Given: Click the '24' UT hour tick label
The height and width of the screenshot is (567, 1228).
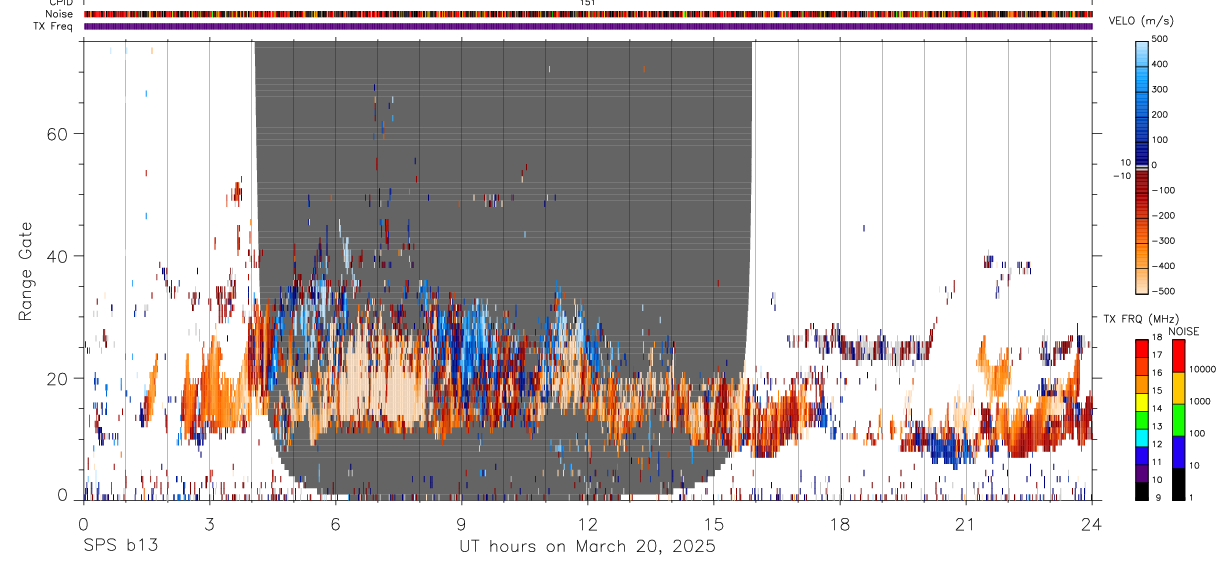Looking at the screenshot, I should [1091, 524].
